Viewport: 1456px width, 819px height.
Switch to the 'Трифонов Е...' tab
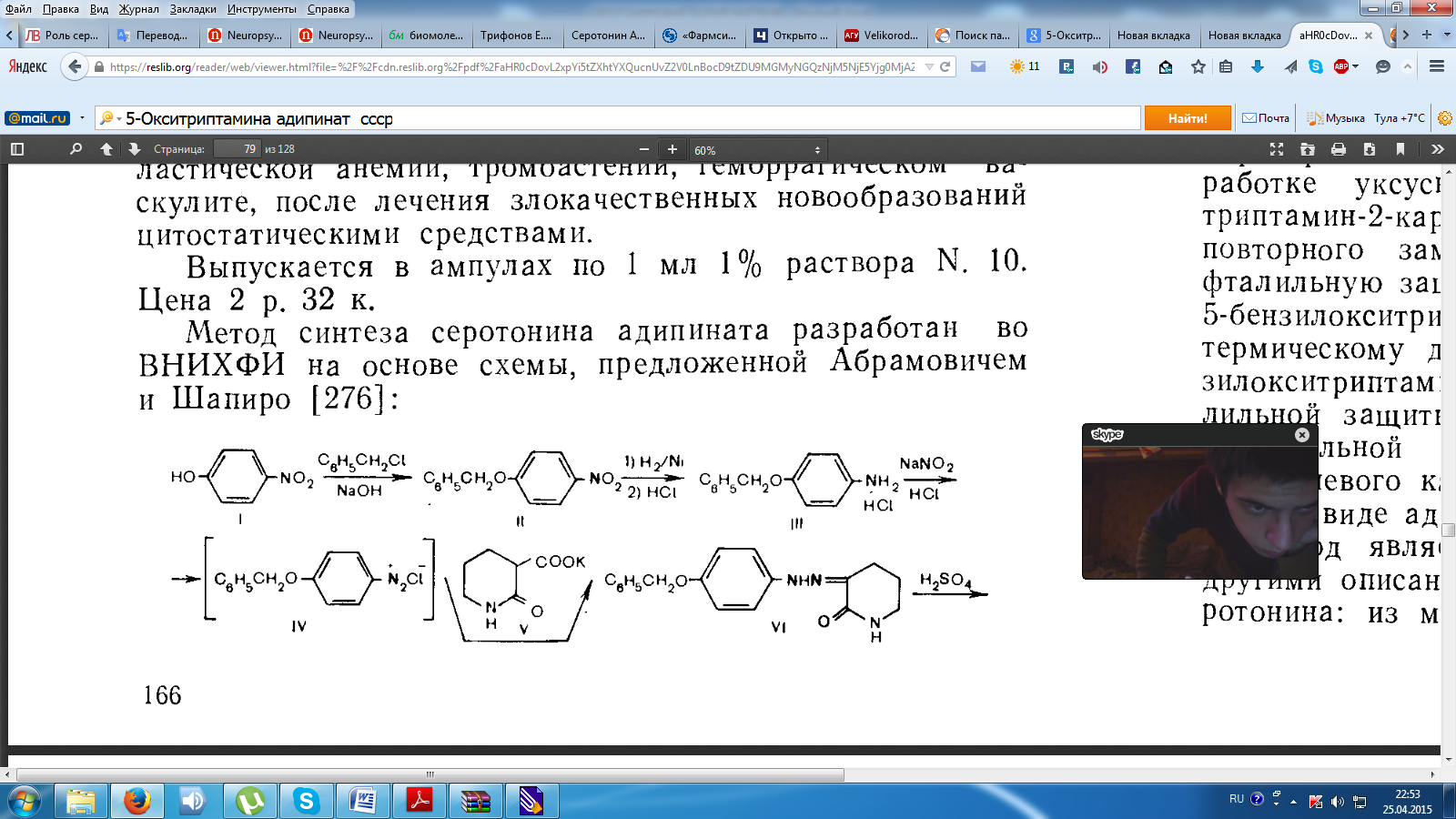click(x=518, y=35)
